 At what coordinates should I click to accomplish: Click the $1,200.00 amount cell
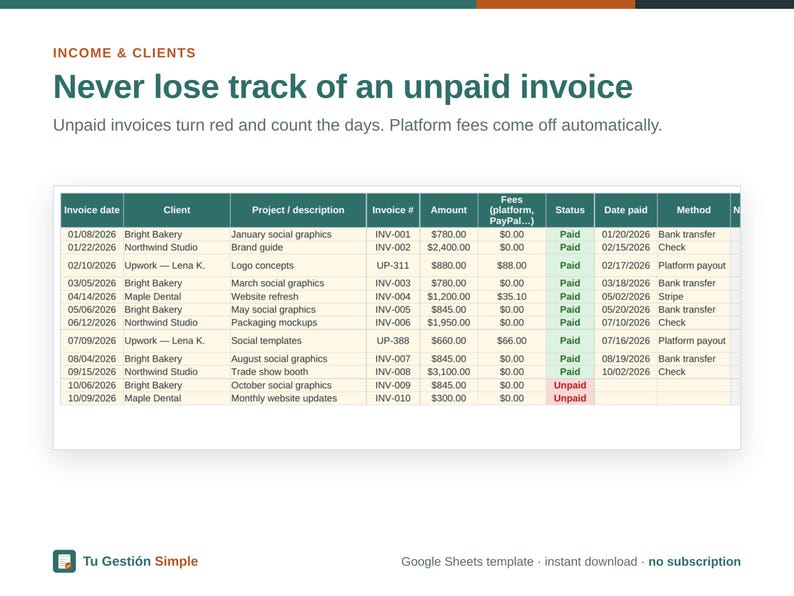point(449,297)
